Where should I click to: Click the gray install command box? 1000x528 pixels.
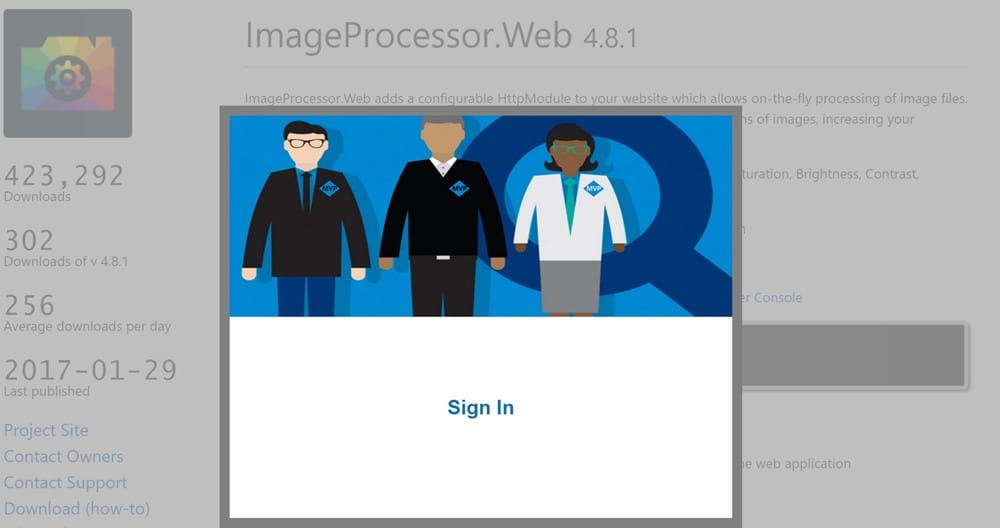click(x=854, y=355)
